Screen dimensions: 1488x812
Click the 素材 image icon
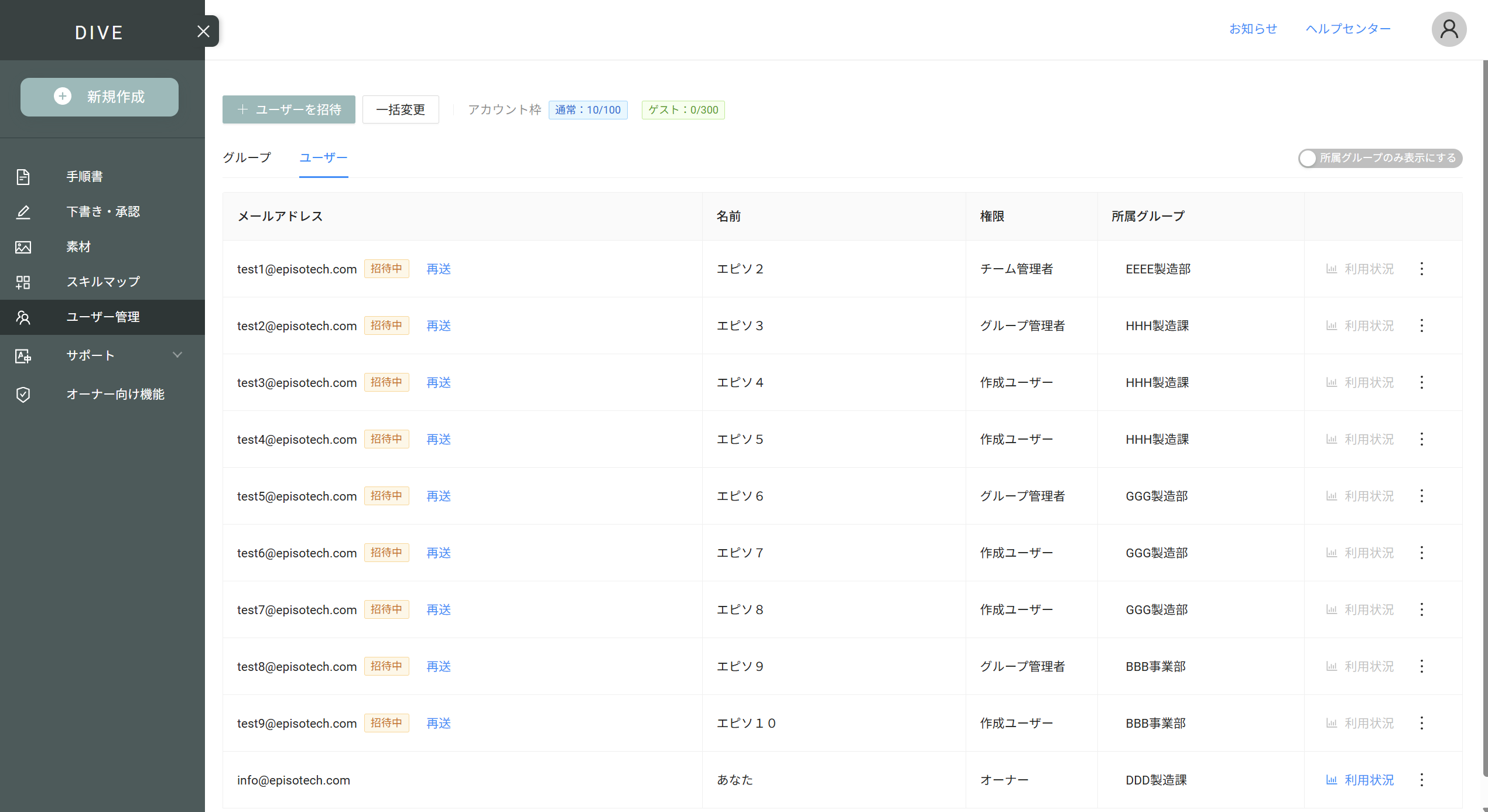coord(23,247)
